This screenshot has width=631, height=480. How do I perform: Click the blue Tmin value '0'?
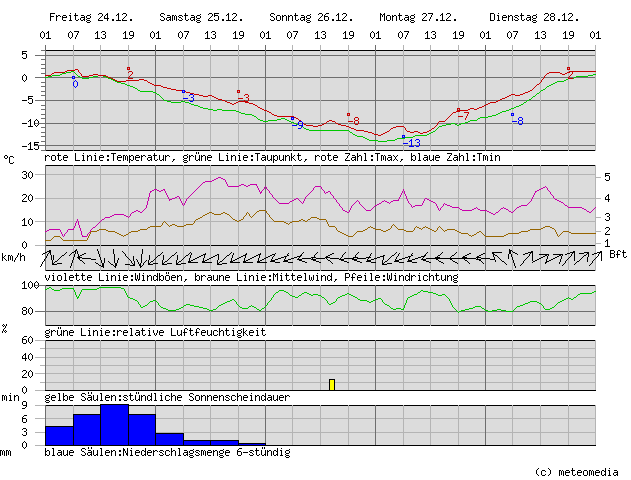point(75,84)
